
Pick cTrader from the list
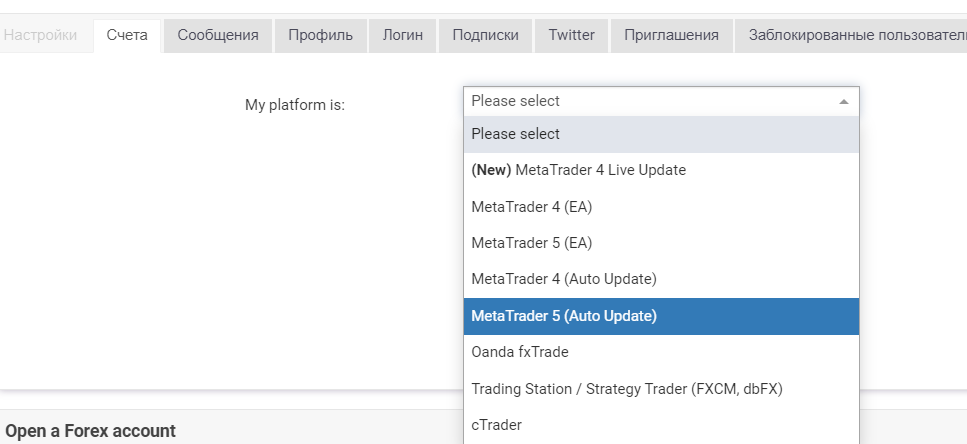click(x=661, y=426)
